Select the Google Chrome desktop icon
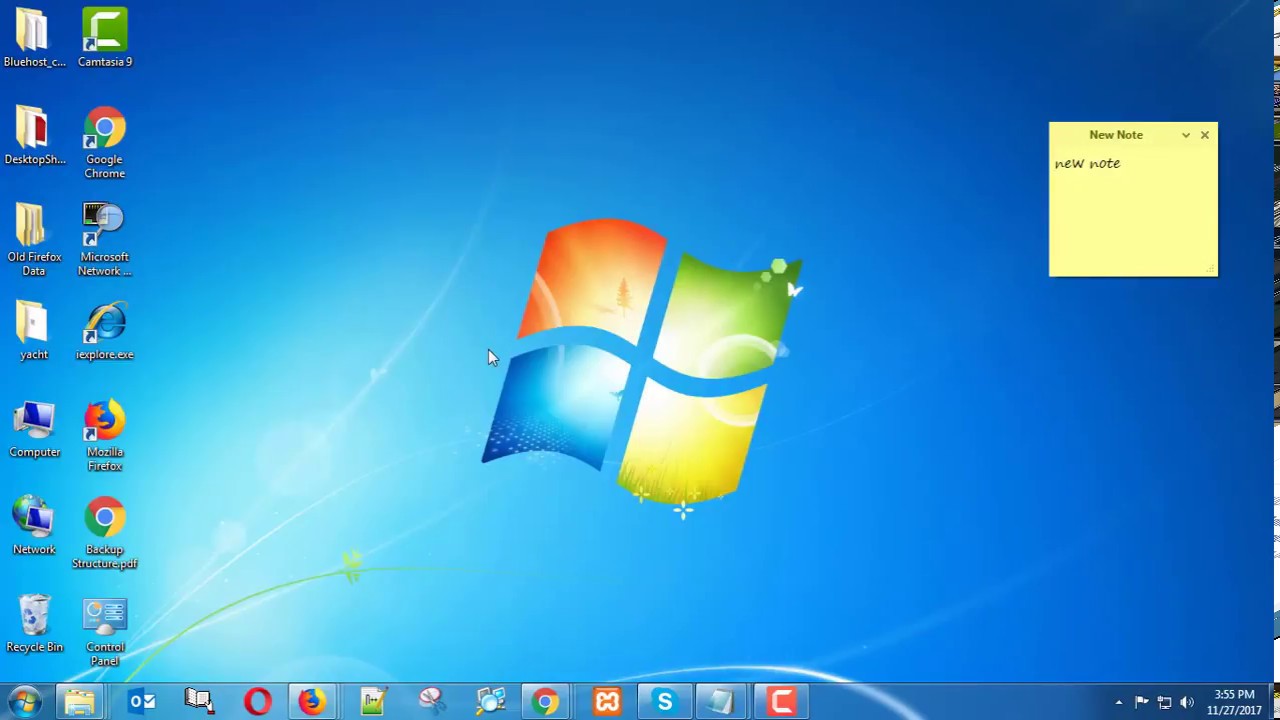1280x720 pixels. point(105,131)
